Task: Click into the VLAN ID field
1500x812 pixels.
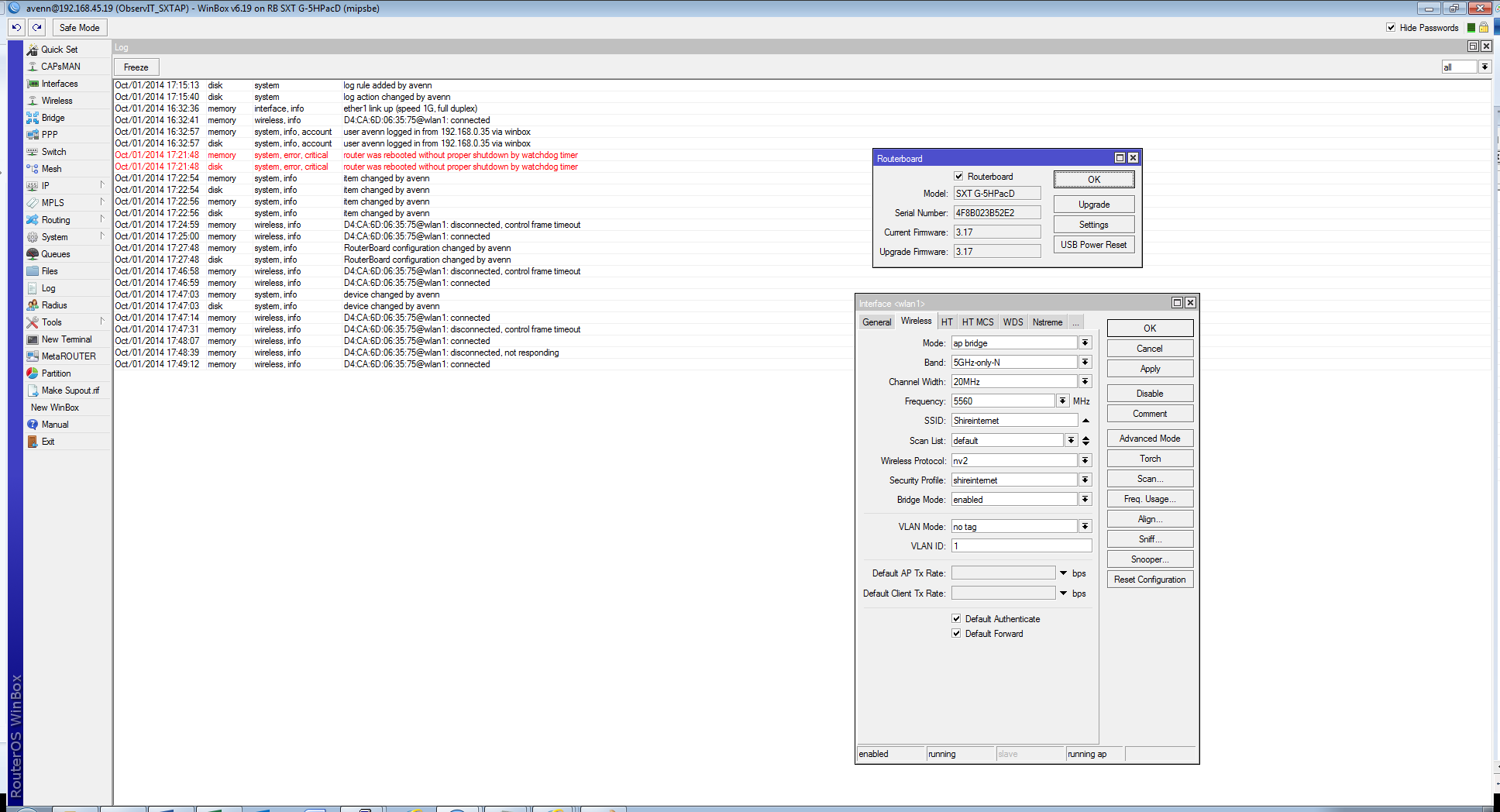Action: tap(1020, 546)
